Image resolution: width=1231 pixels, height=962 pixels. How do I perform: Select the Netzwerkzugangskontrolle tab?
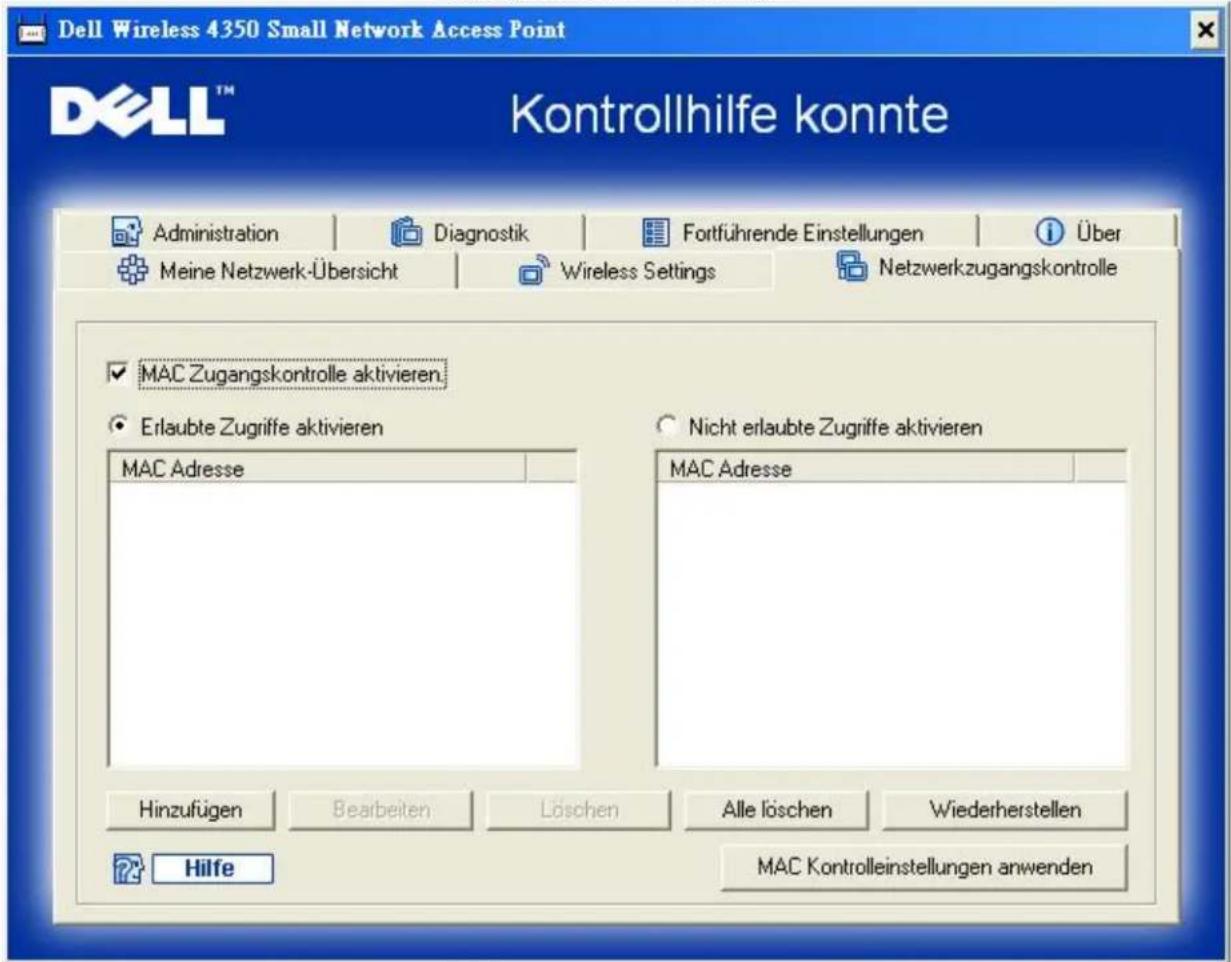[x=976, y=268]
